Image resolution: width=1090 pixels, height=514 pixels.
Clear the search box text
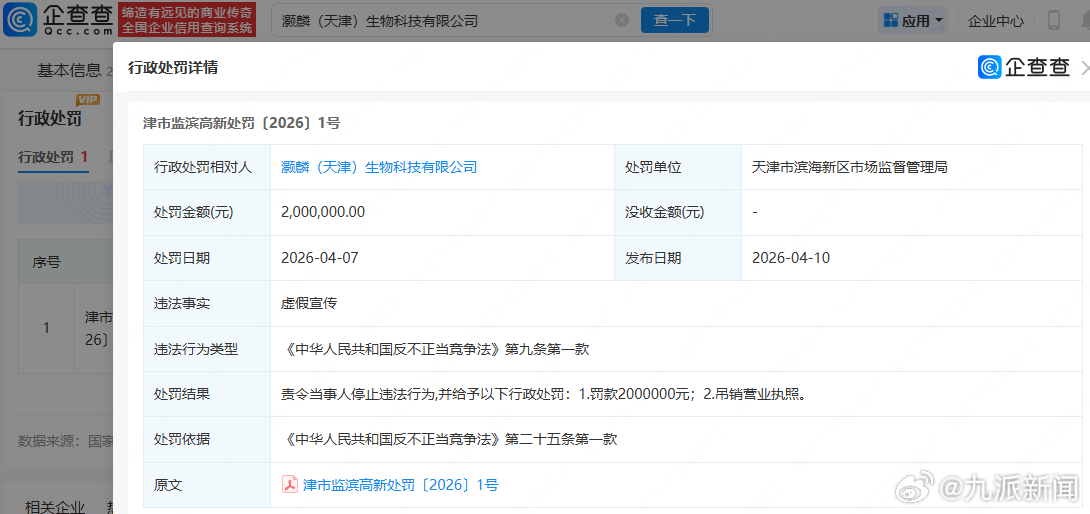pyautogui.click(x=622, y=20)
